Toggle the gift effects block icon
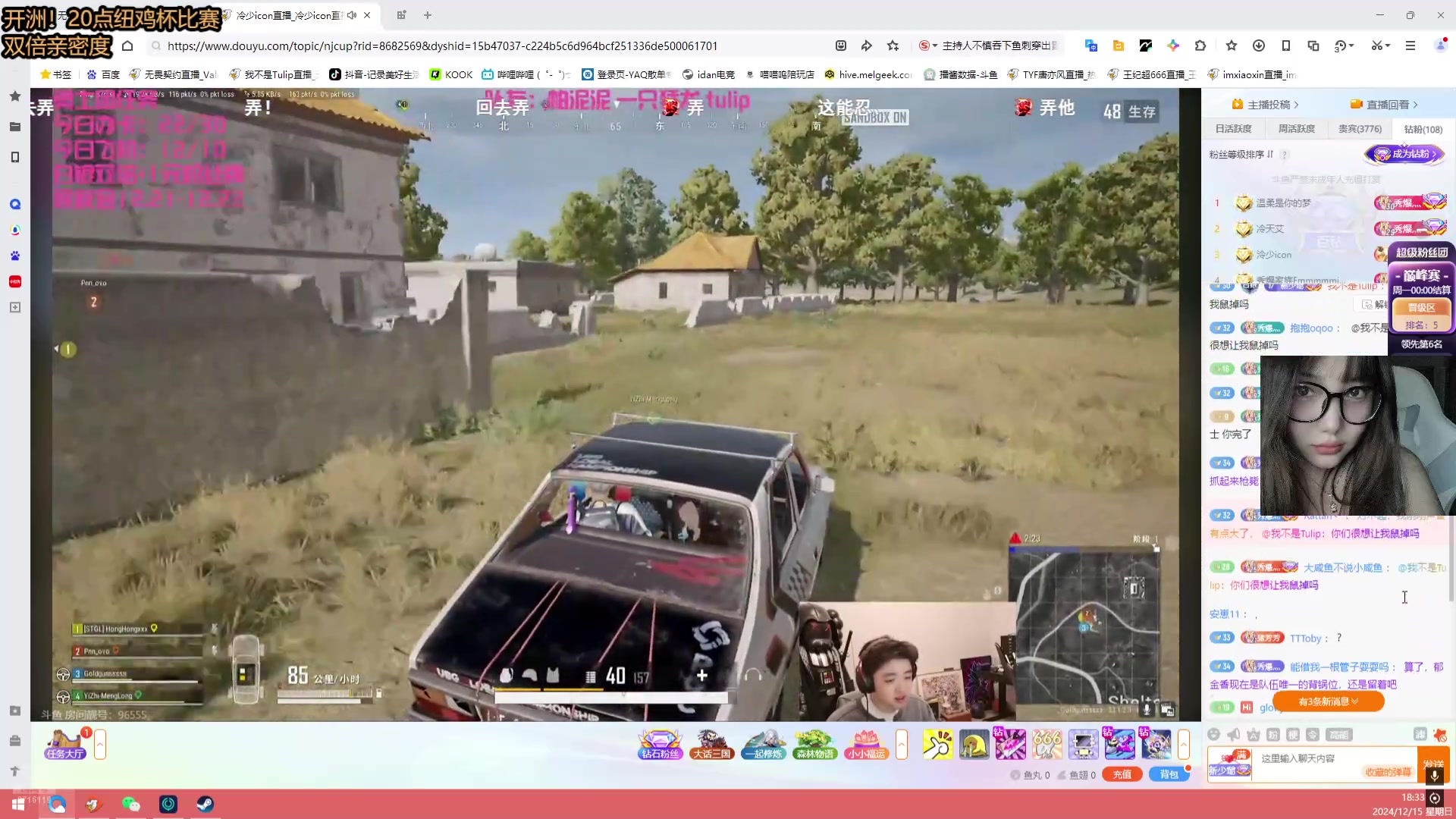The height and width of the screenshot is (819, 1456). pyautogui.click(x=1439, y=734)
